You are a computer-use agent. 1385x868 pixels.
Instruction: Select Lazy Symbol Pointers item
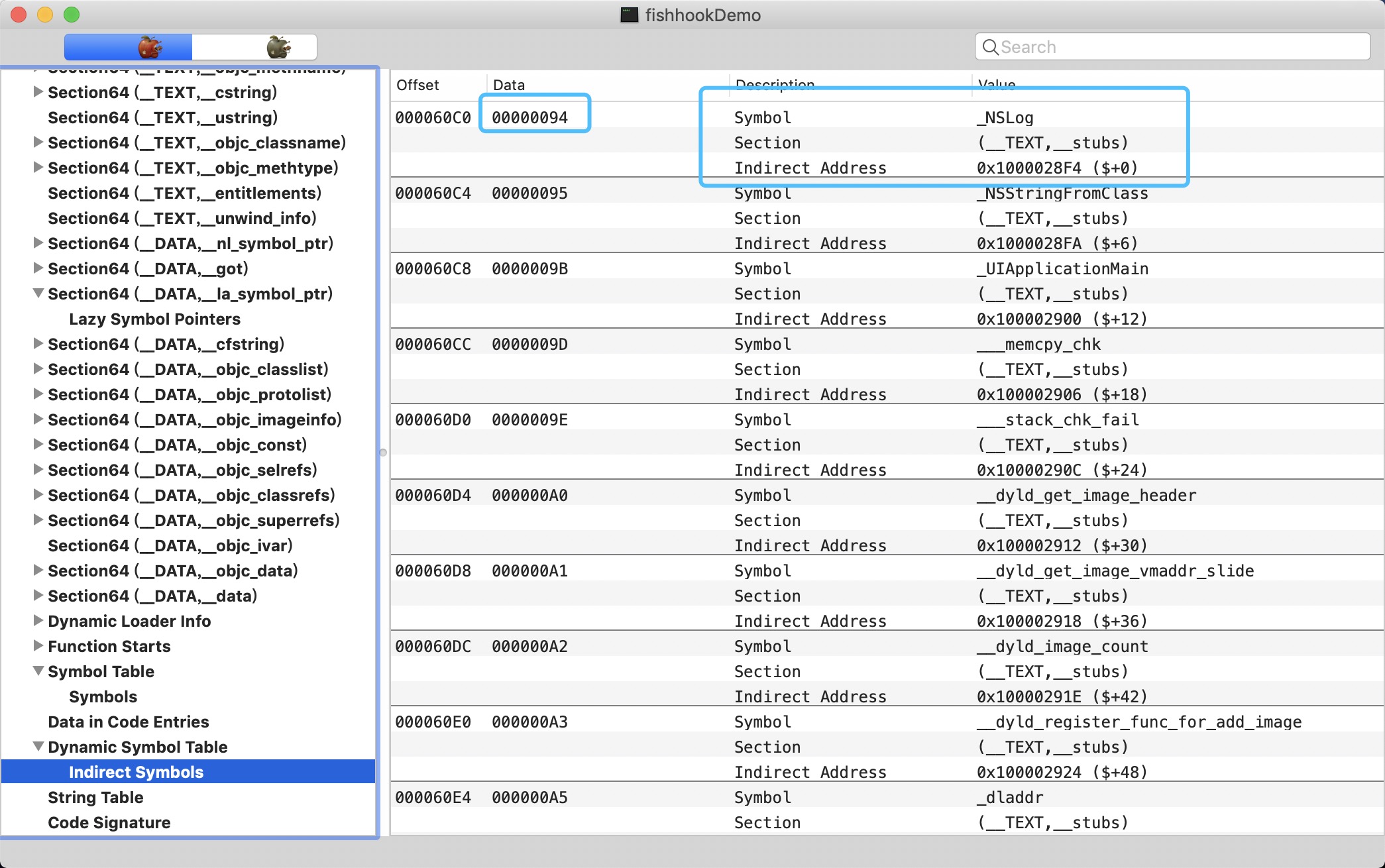tap(154, 319)
